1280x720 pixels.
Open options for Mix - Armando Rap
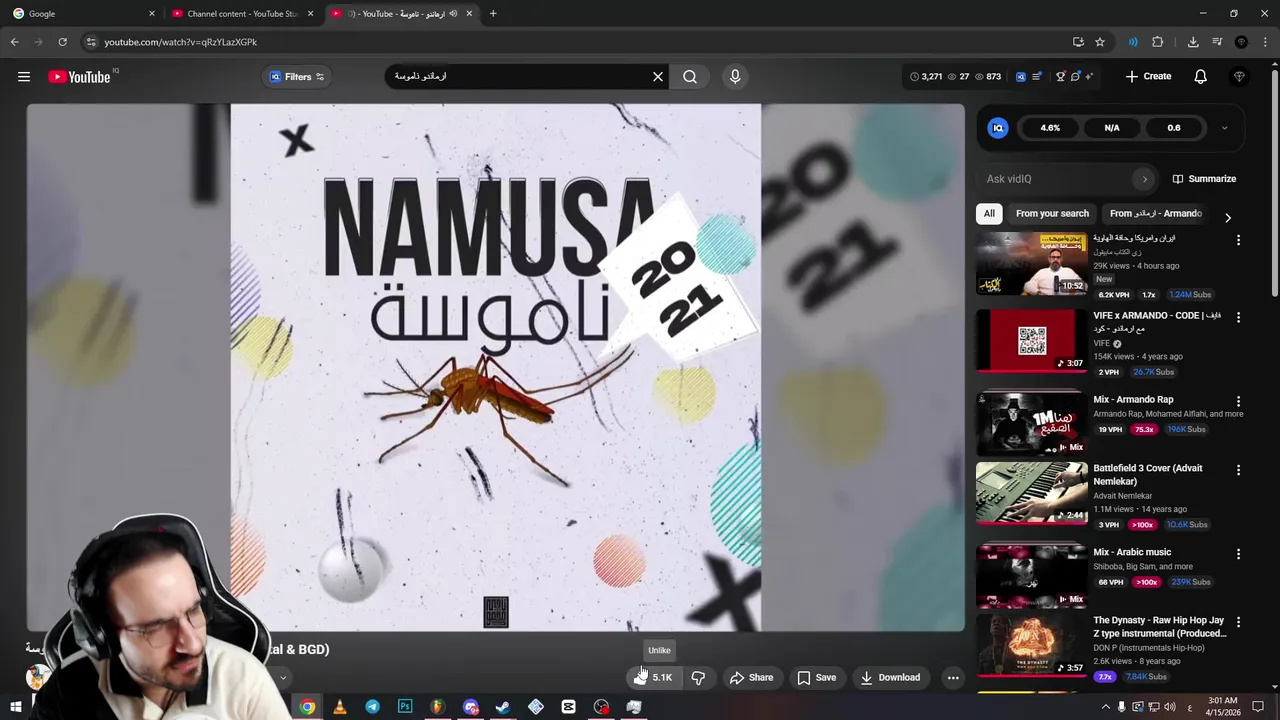point(1238,401)
